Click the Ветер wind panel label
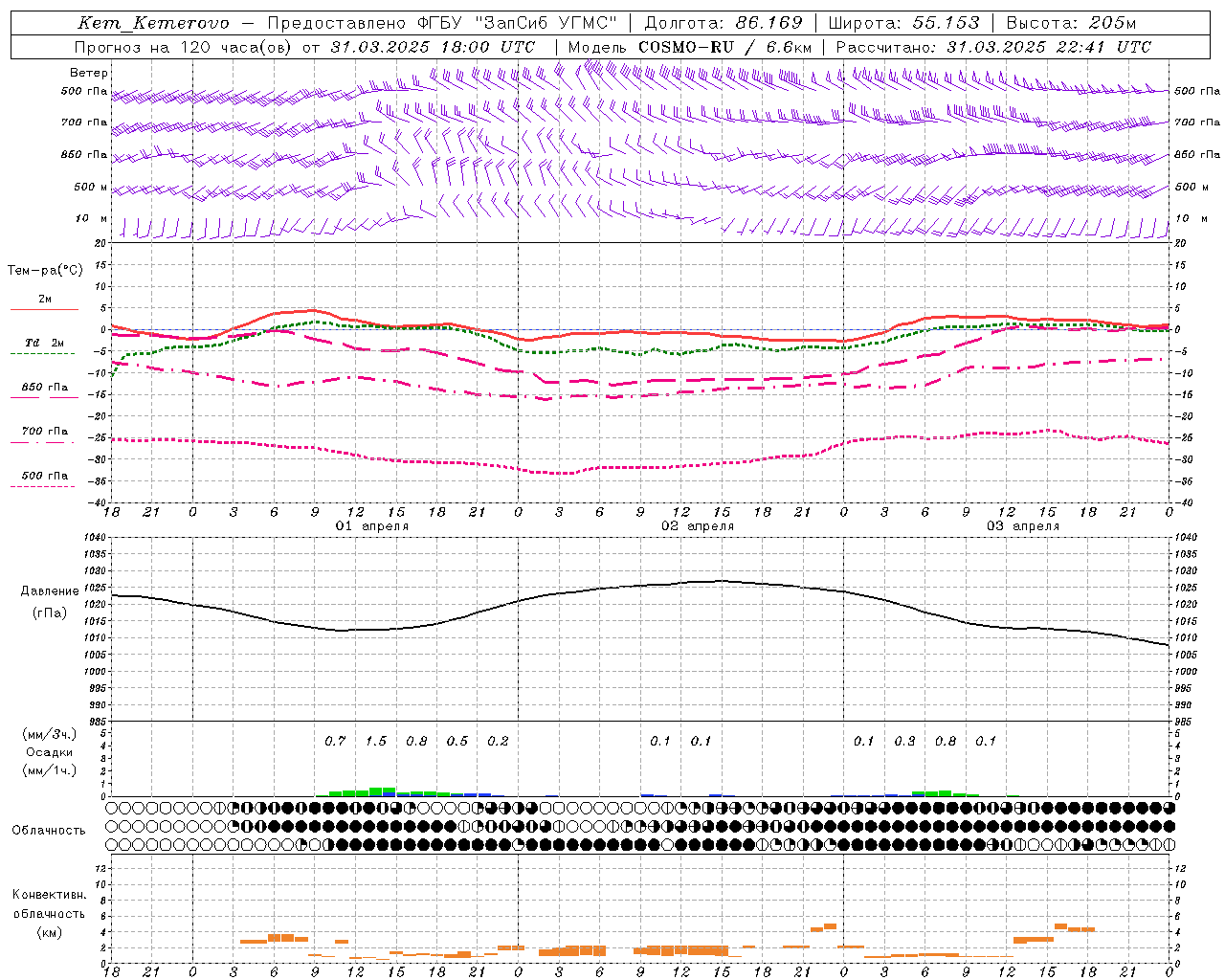This screenshot has height=980, width=1225. [89, 73]
